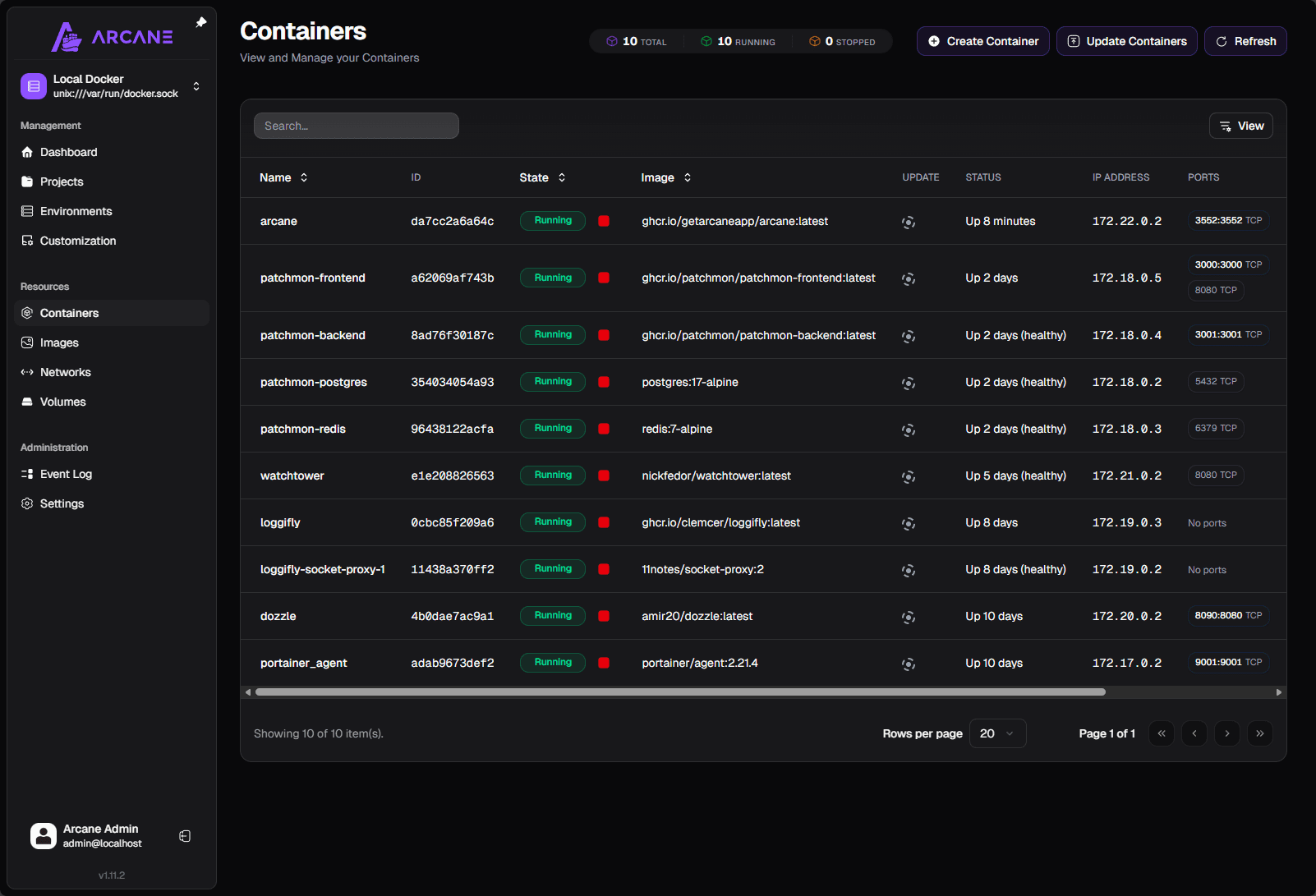
Task: Stop the patchmon-redis container
Action: 604,428
